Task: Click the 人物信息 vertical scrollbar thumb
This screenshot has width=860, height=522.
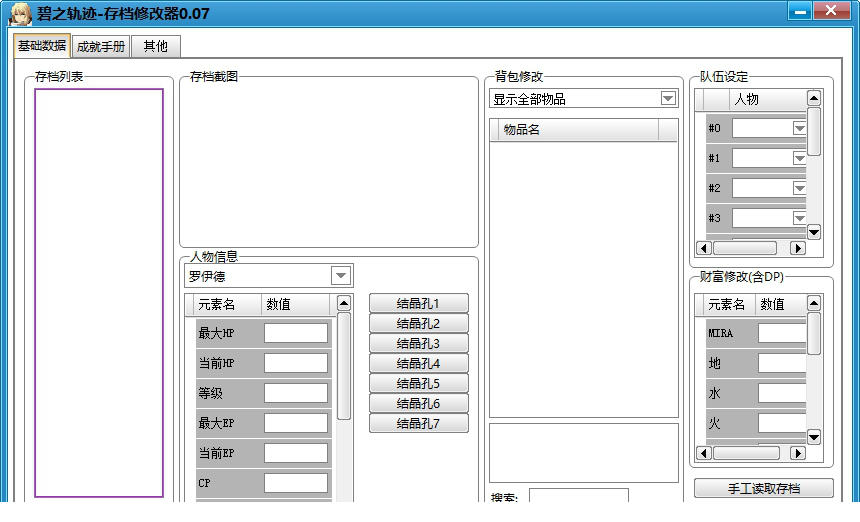Action: coord(344,366)
